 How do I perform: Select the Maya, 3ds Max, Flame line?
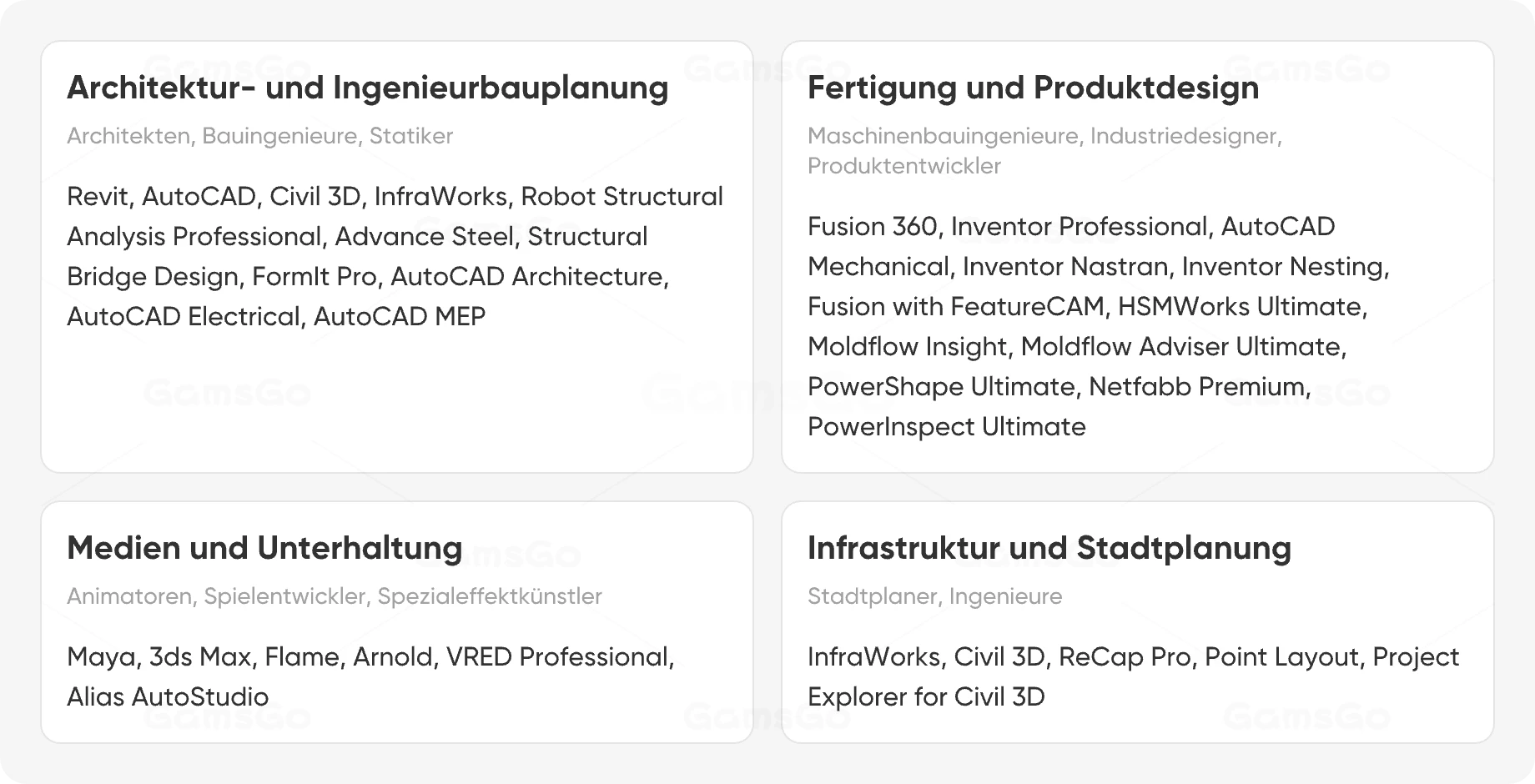click(370, 657)
